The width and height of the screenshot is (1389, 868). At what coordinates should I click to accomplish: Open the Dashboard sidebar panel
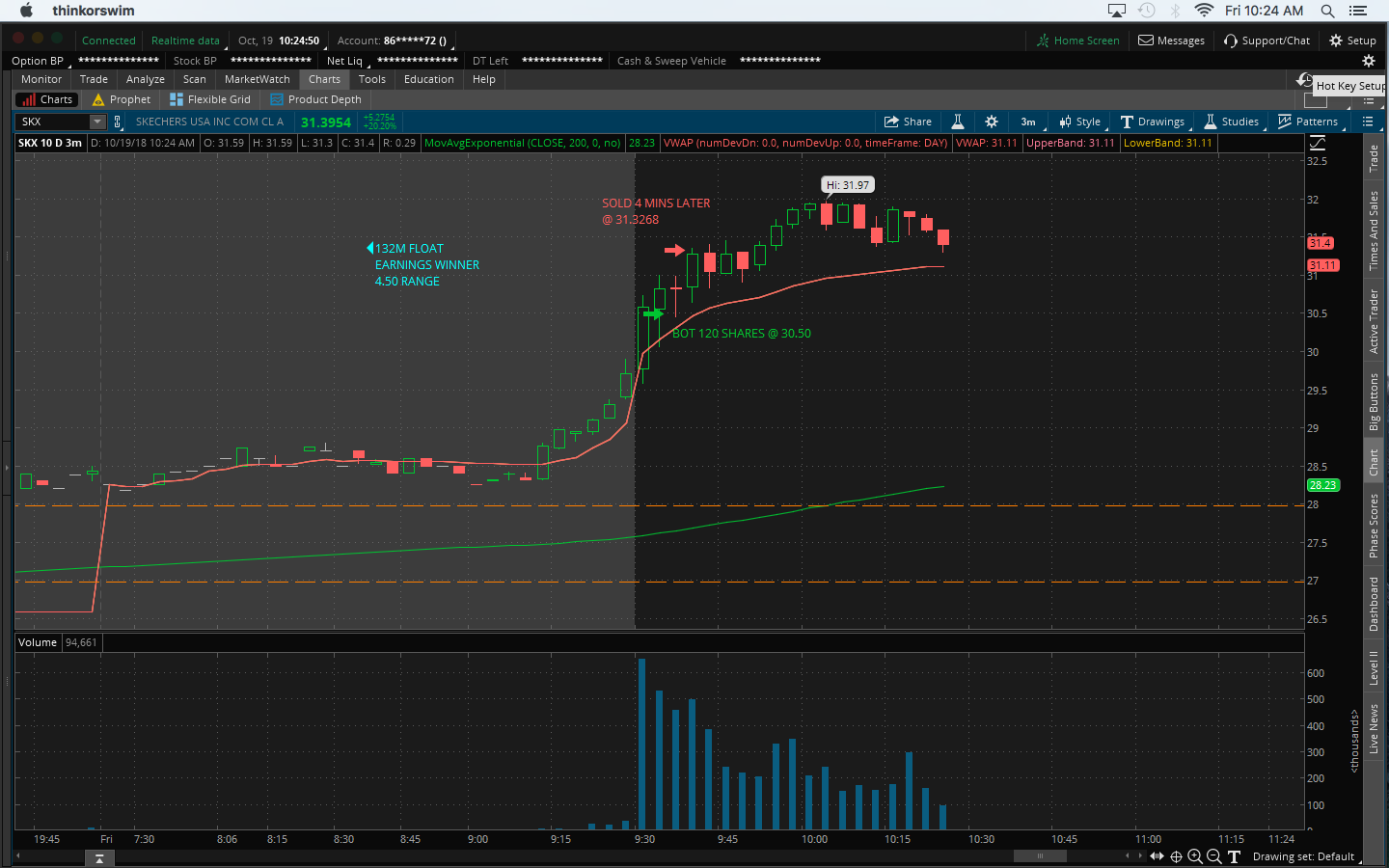tap(1374, 604)
